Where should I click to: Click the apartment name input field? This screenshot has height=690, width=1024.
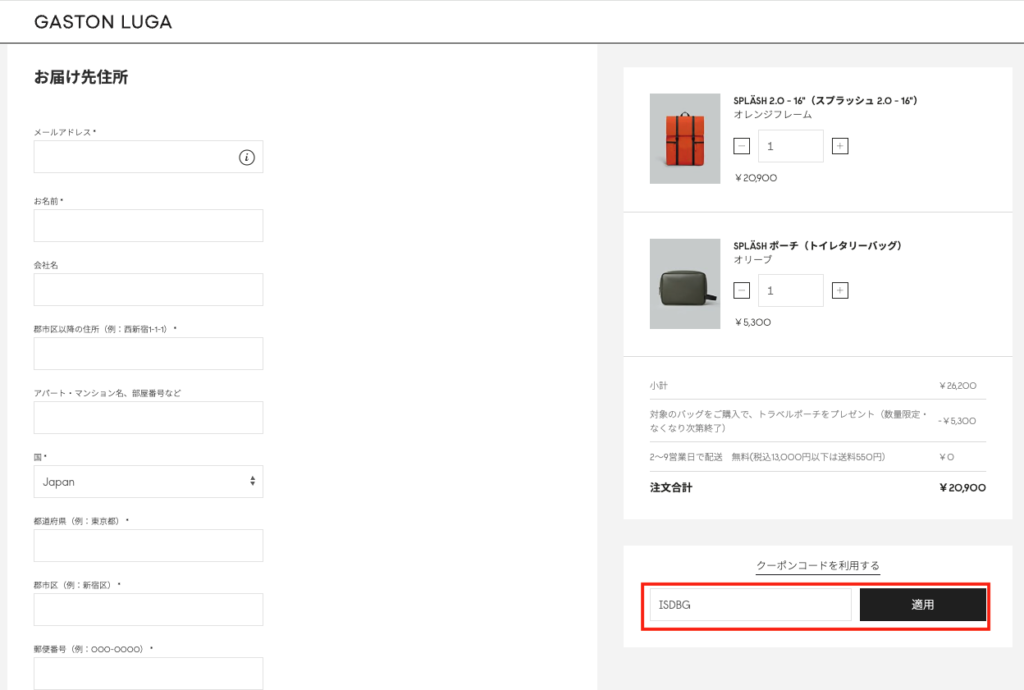pyautogui.click(x=148, y=418)
